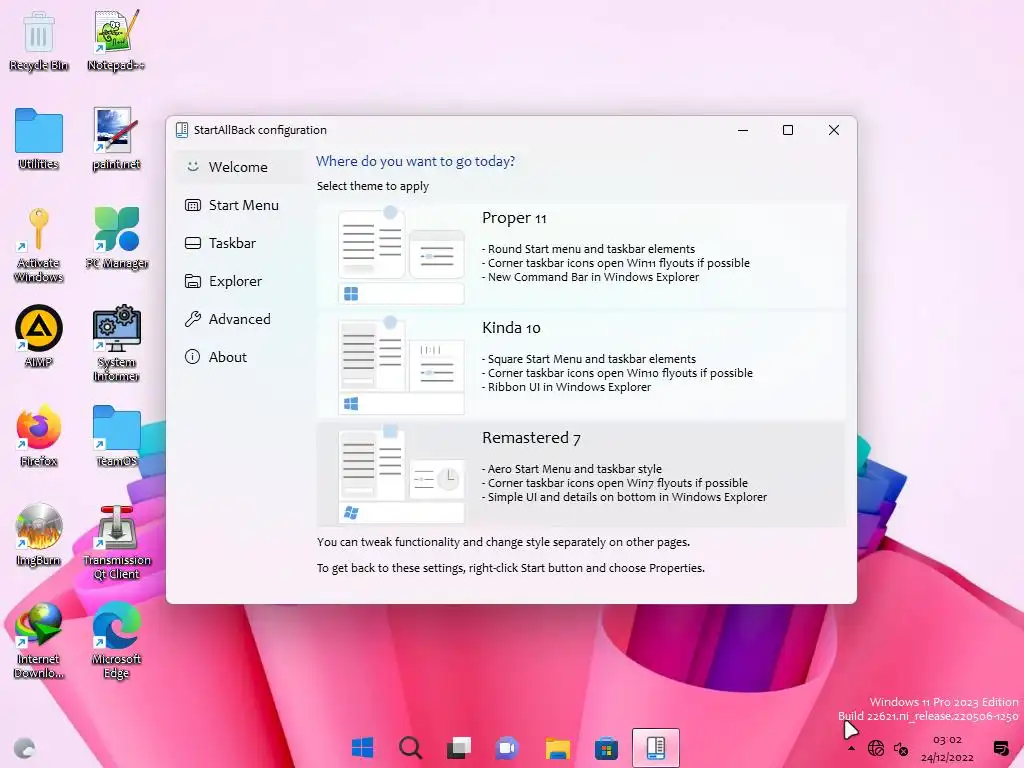The width and height of the screenshot is (1024, 768).
Task: Click the taskbar Search magnifier
Action: coord(411,748)
